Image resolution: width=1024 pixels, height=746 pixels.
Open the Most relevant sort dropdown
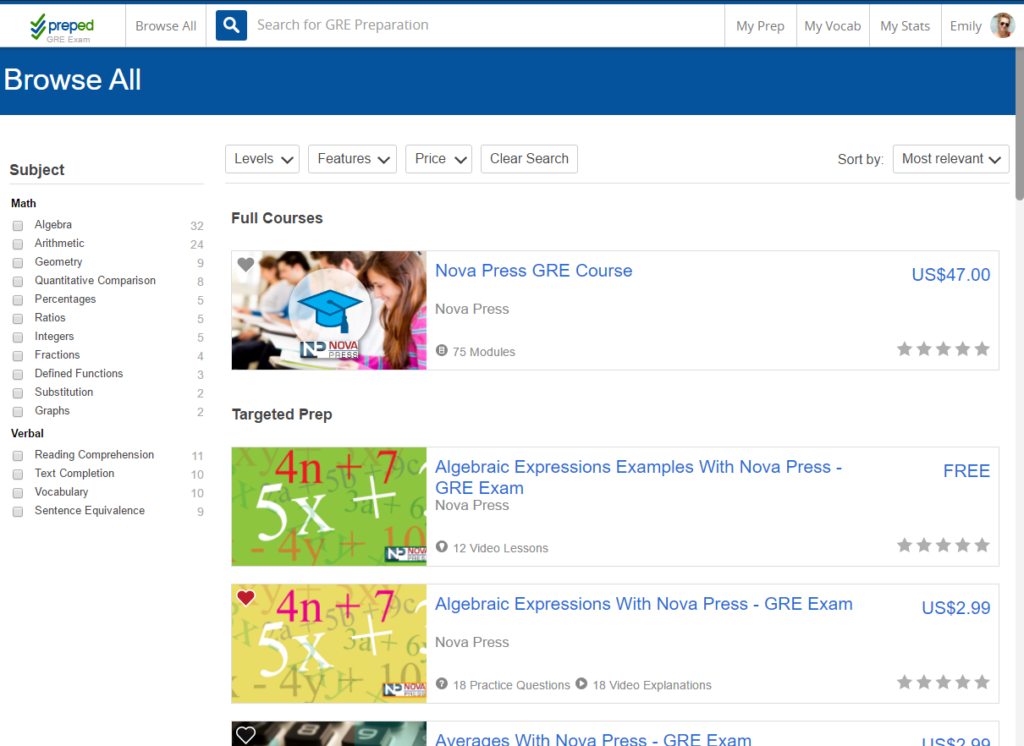point(951,159)
